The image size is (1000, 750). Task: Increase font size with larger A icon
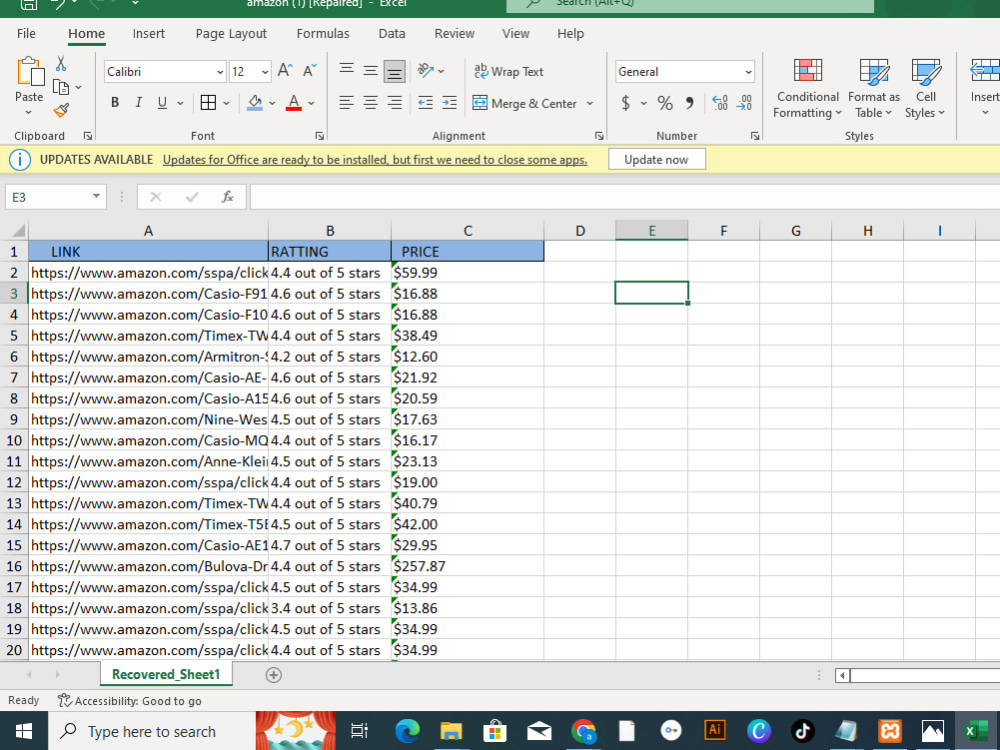point(285,71)
